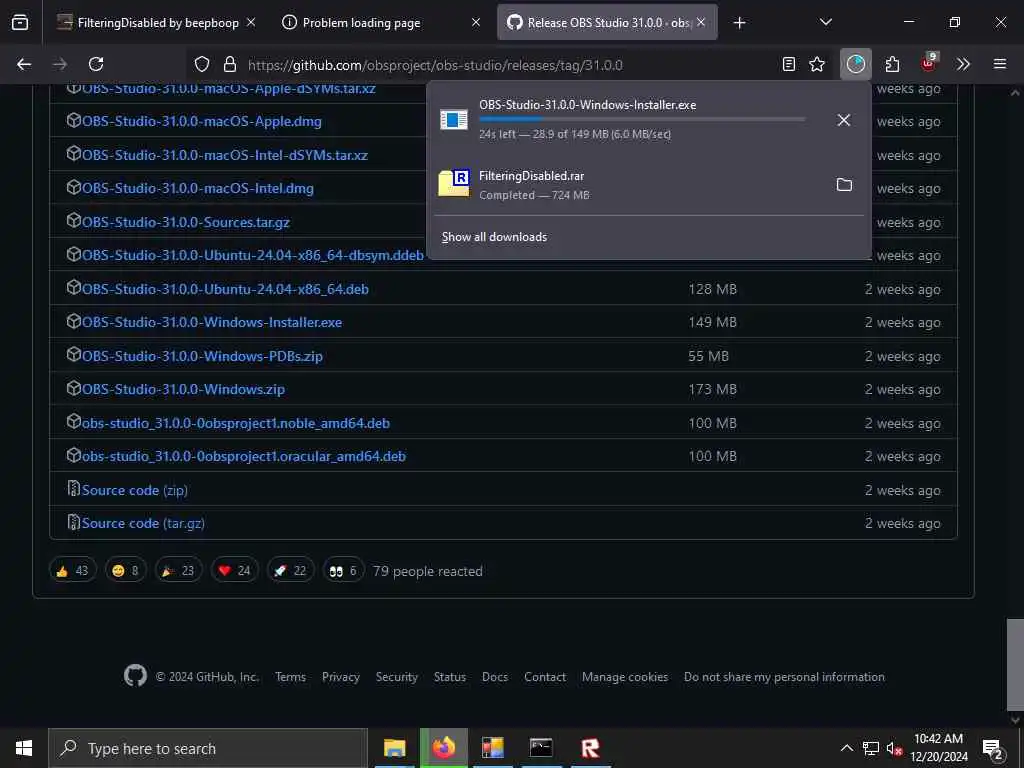The image size is (1024, 768).
Task: Reload the current page
Action: (x=96, y=64)
